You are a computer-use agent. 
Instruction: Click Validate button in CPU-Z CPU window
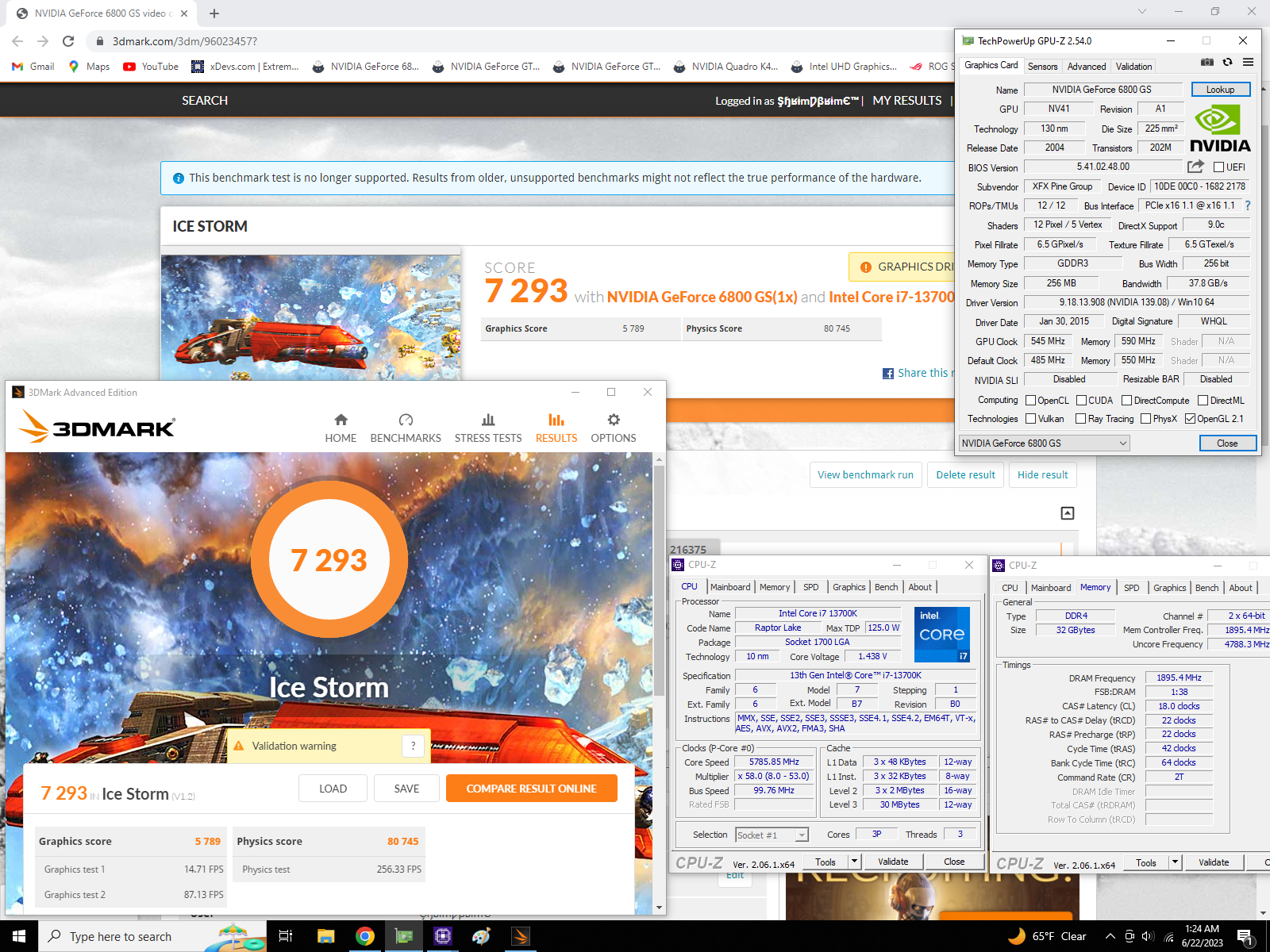coord(893,862)
